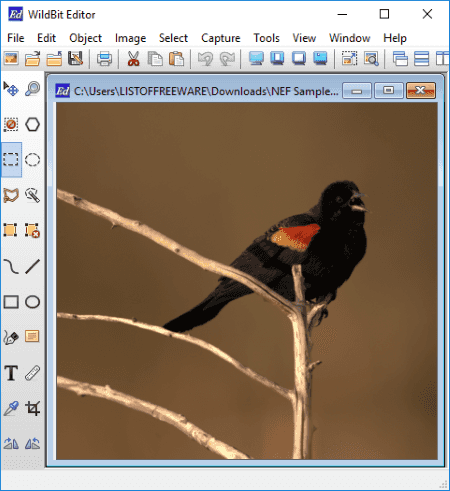Select the Magic wand tool
The image size is (450, 491).
tap(33, 195)
